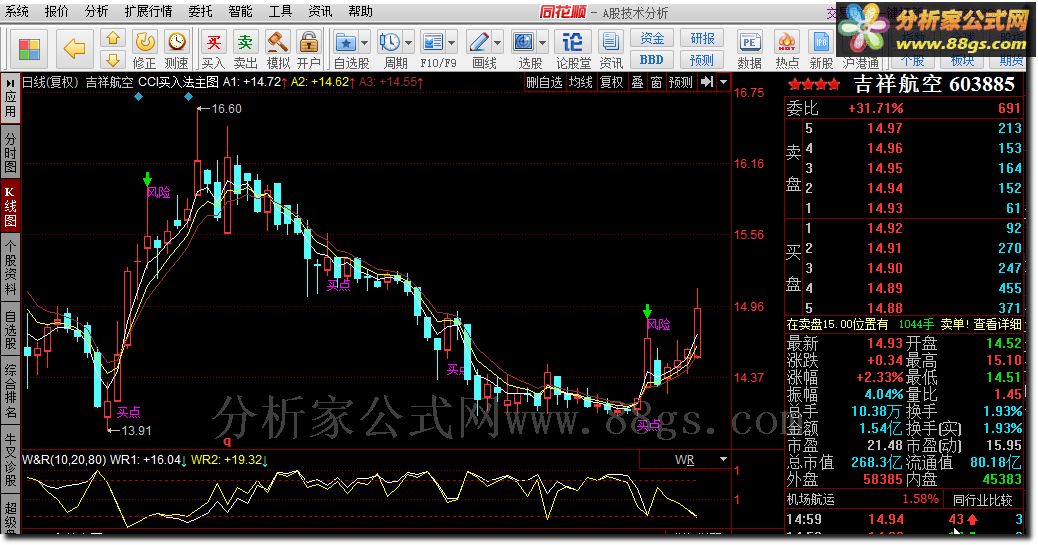Screen dimensions: 1038x545
Task: Click the BBD button
Action: click(x=651, y=60)
